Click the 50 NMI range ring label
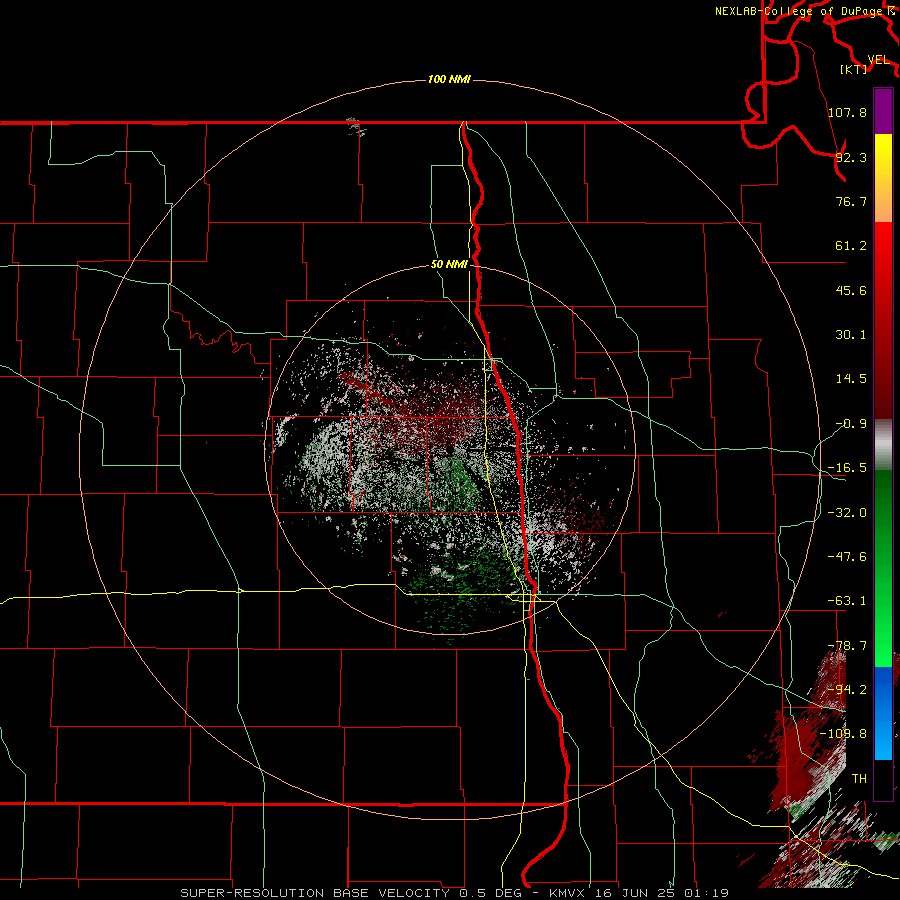The image size is (900, 900). 449,265
